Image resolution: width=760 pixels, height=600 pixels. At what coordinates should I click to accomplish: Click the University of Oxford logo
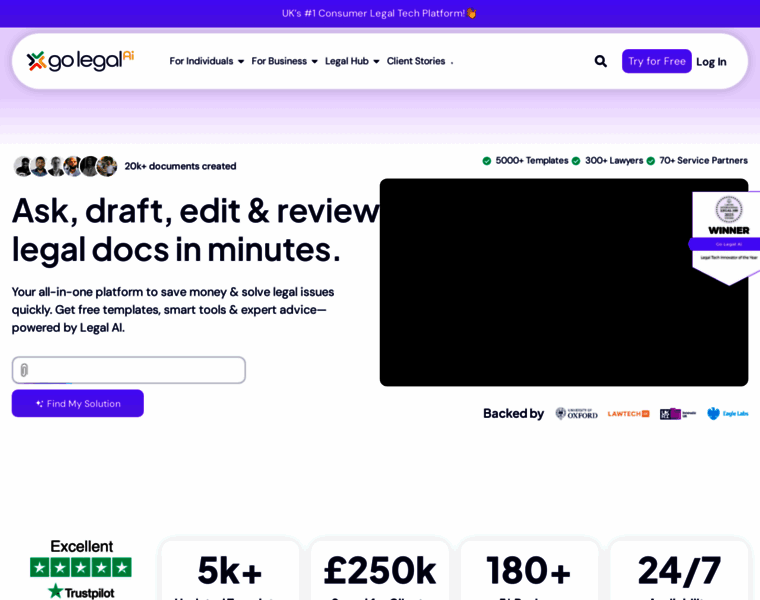coord(576,413)
